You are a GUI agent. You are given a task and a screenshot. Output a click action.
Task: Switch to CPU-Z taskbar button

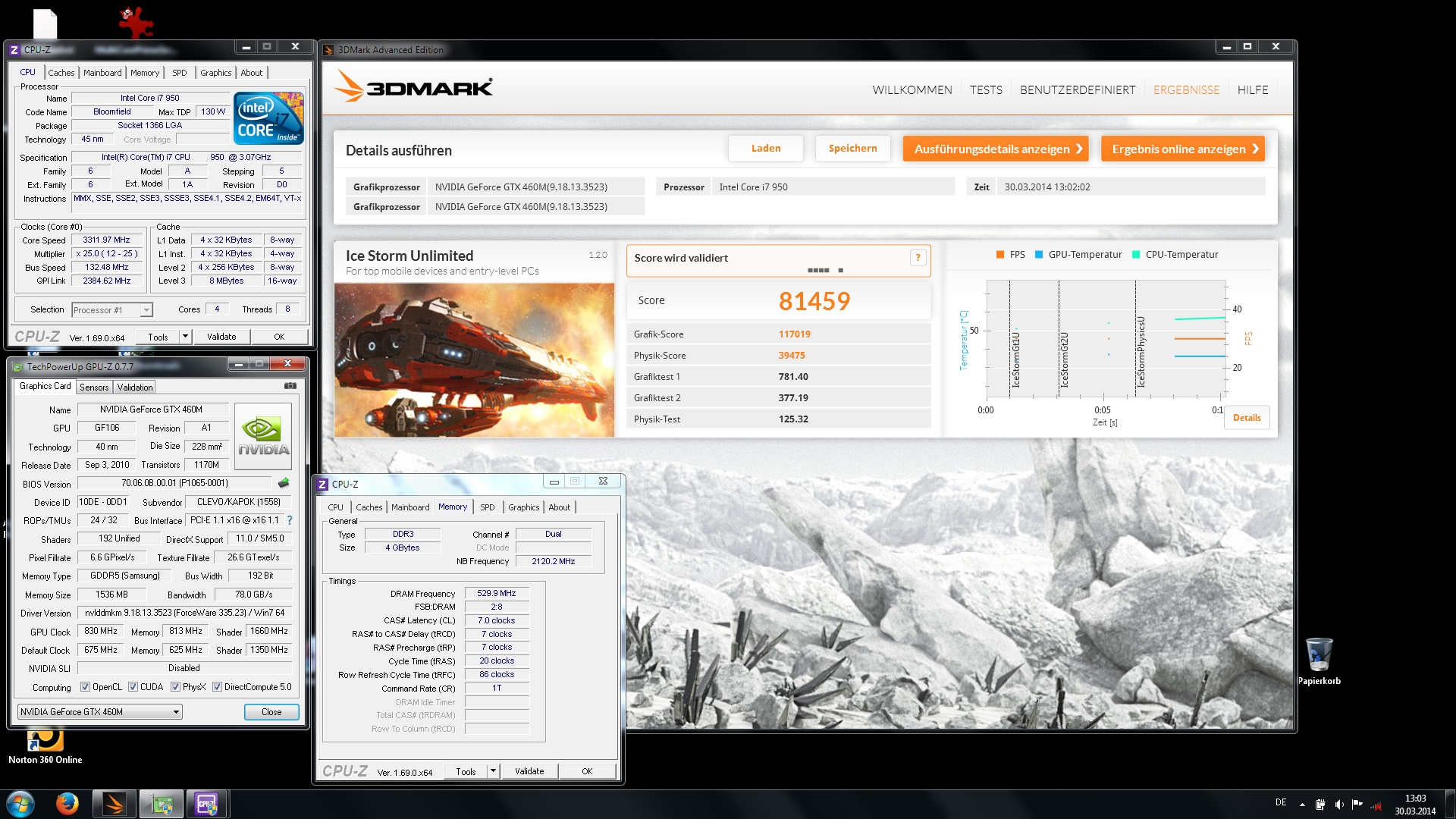coord(206,804)
